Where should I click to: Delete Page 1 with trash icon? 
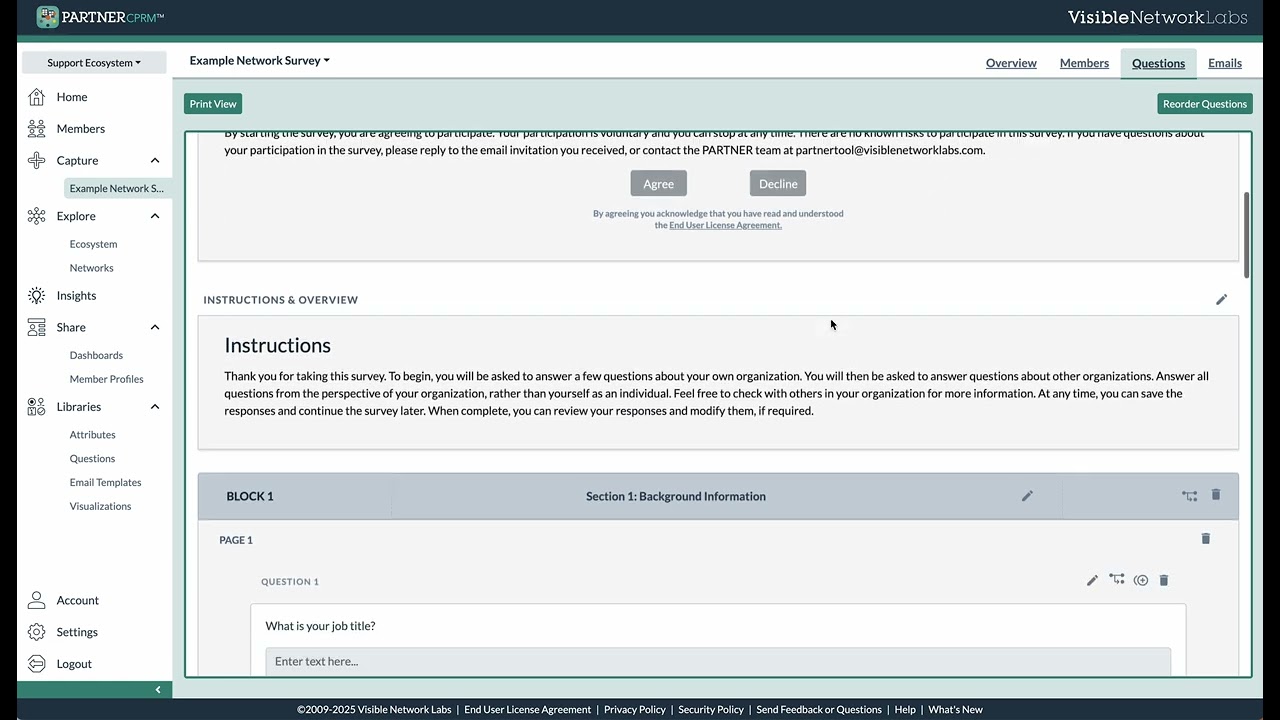coord(1206,539)
